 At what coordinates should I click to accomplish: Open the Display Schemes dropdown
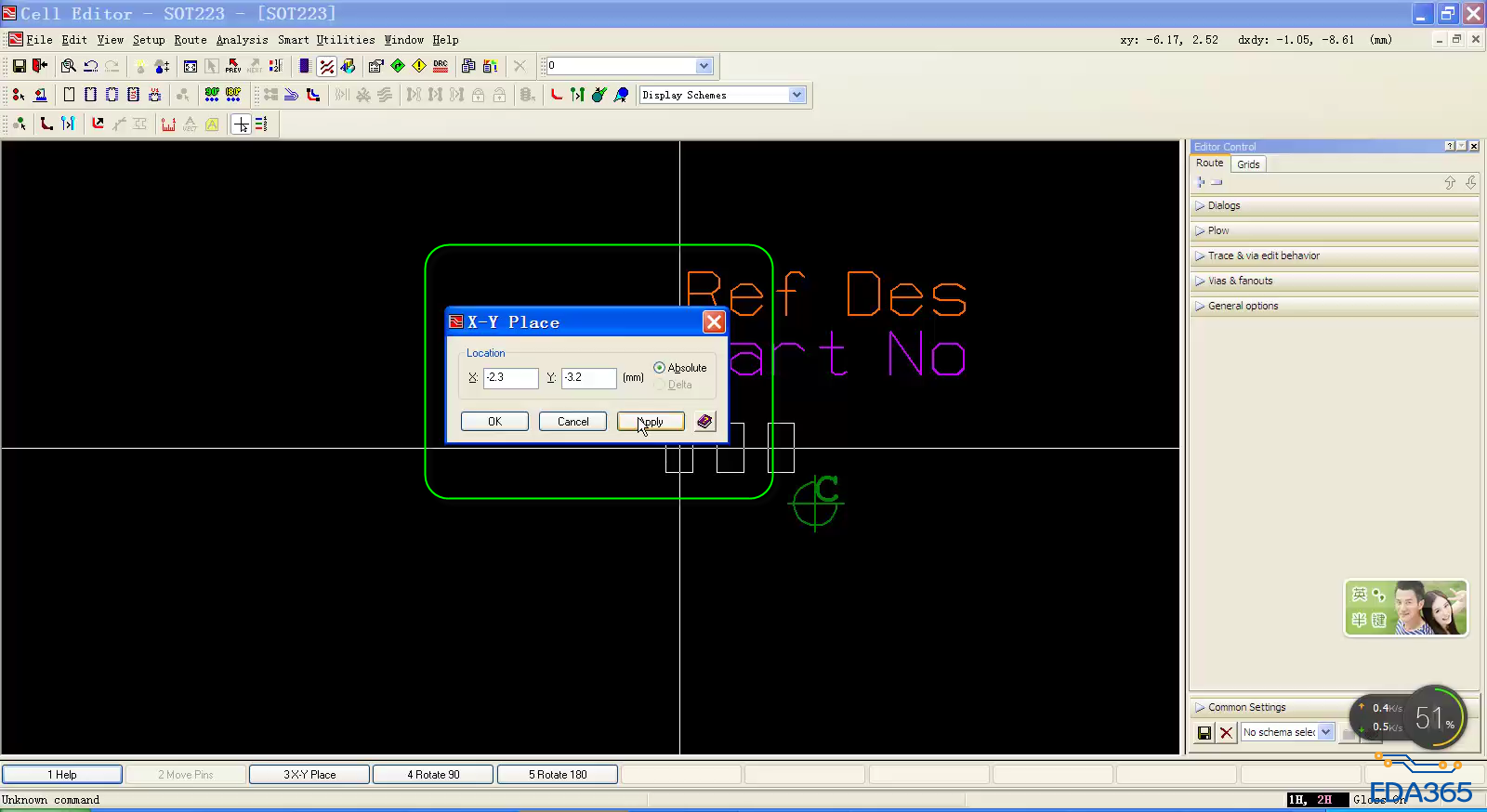(x=796, y=95)
